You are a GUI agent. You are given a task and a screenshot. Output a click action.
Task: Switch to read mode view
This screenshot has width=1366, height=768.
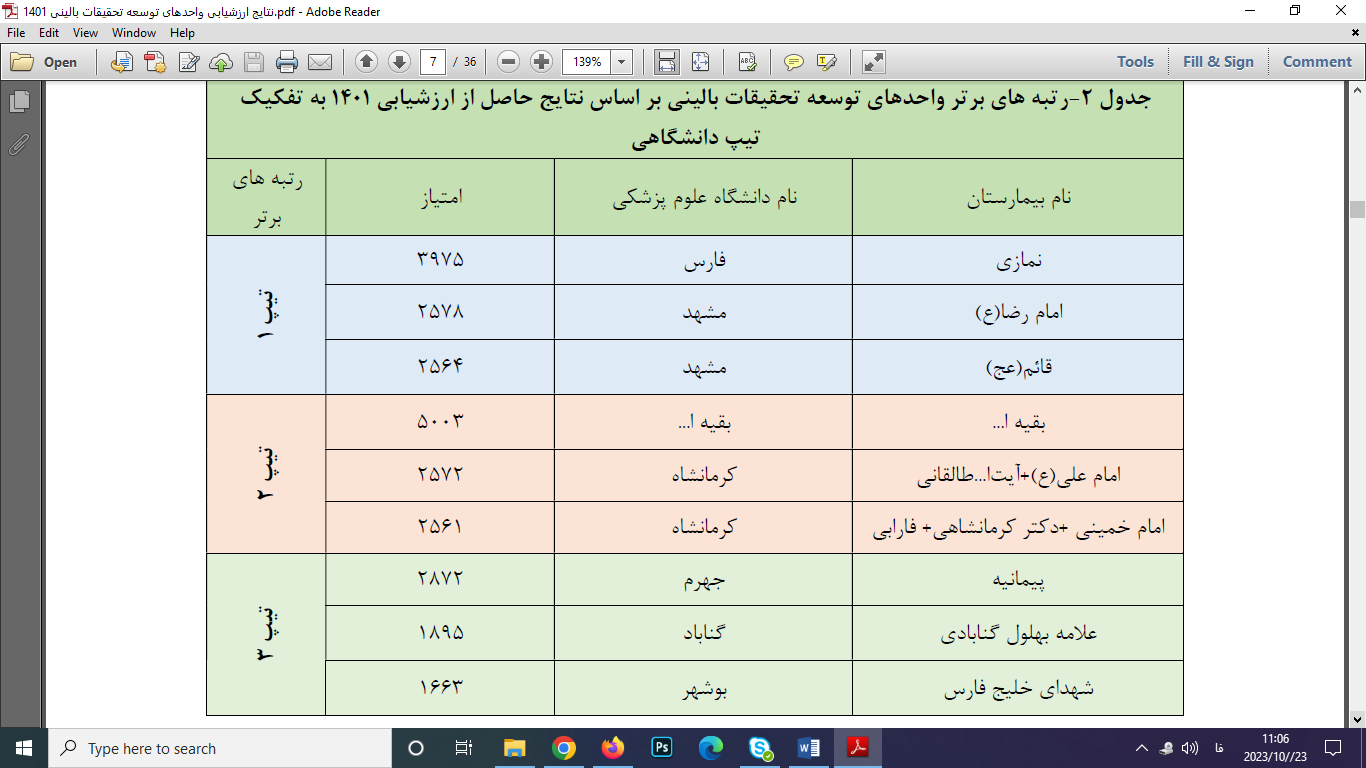tap(873, 62)
